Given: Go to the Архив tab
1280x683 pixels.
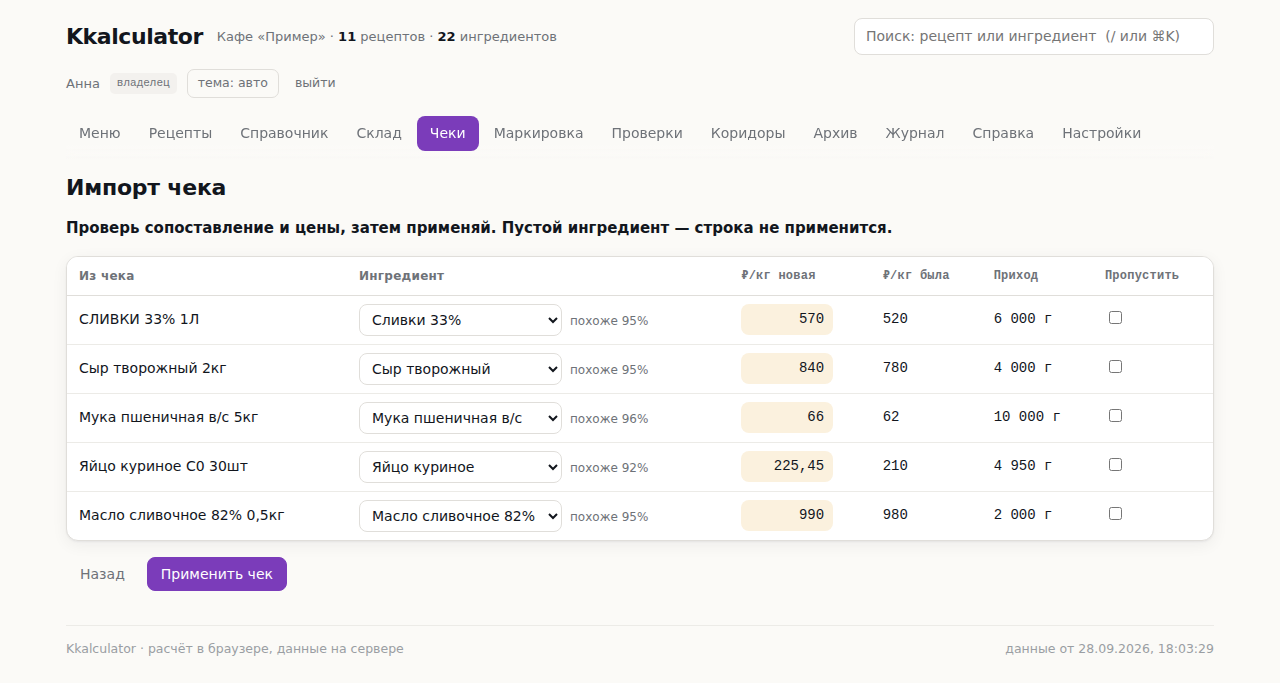Looking at the screenshot, I should tap(835, 133).
